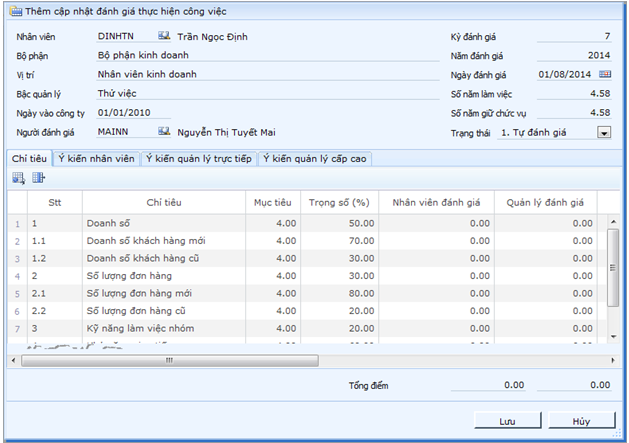Click the delete row icon above grid
629x443 pixels.
point(39,178)
